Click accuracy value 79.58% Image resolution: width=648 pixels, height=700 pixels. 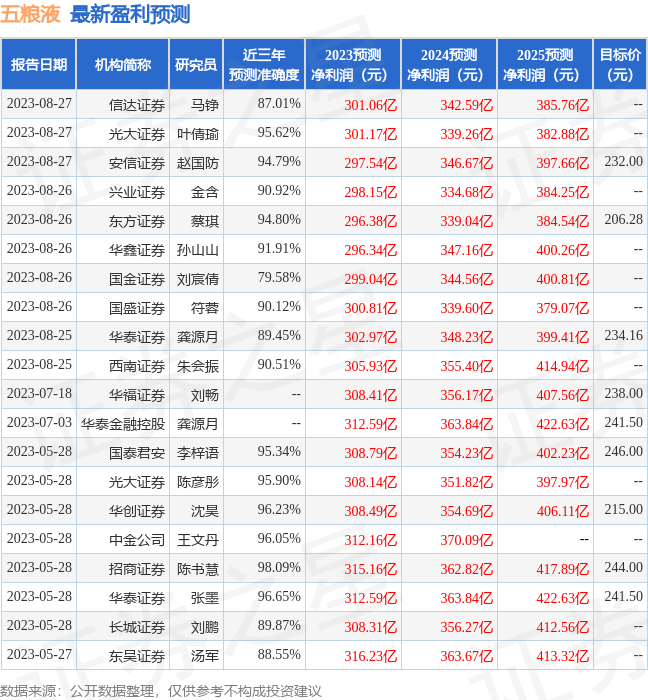(x=279, y=278)
